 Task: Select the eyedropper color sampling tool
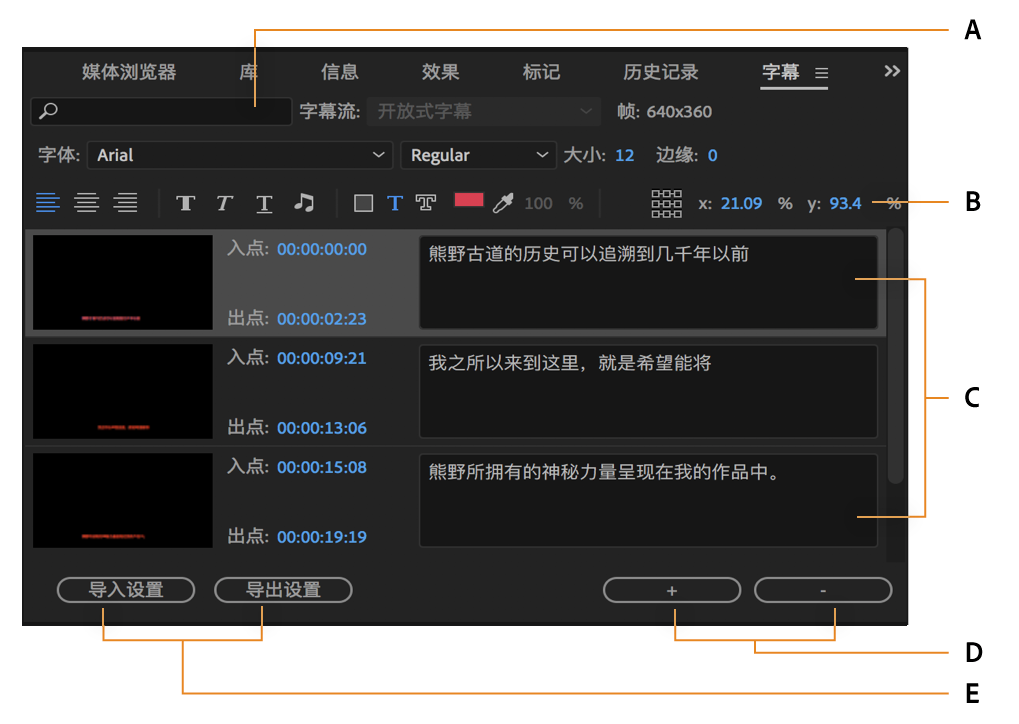point(502,202)
